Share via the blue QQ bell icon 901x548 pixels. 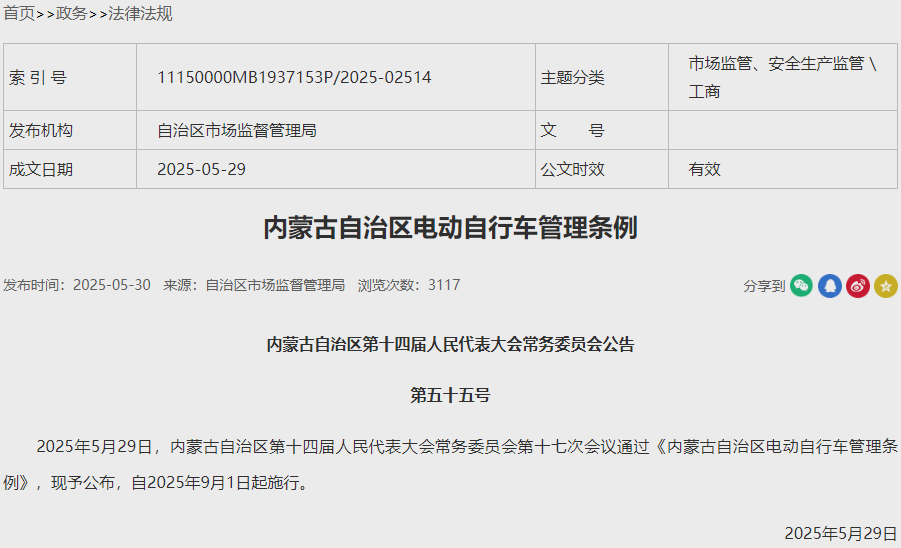pyautogui.click(x=830, y=285)
